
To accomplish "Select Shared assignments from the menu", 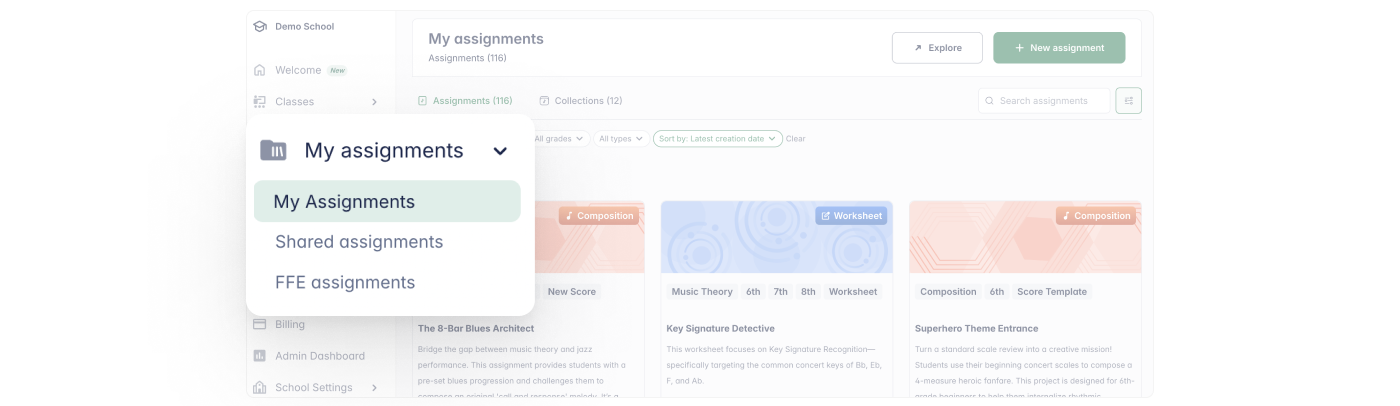I will tap(359, 242).
